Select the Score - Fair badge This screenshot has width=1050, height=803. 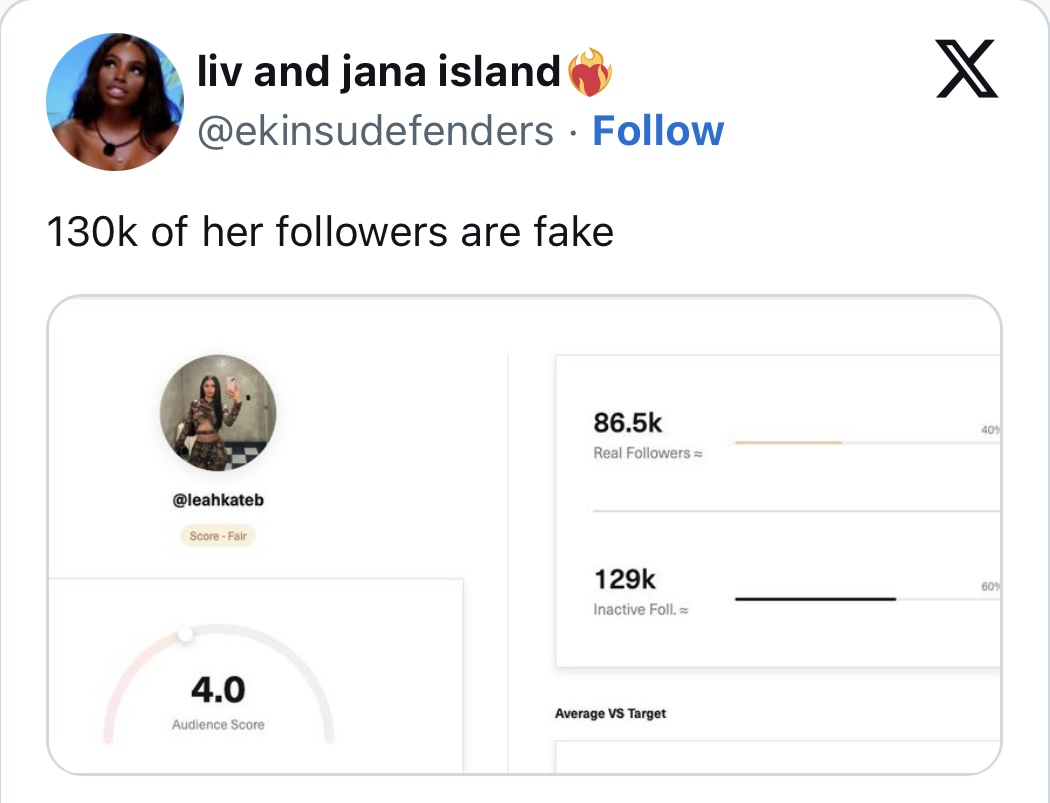click(218, 536)
